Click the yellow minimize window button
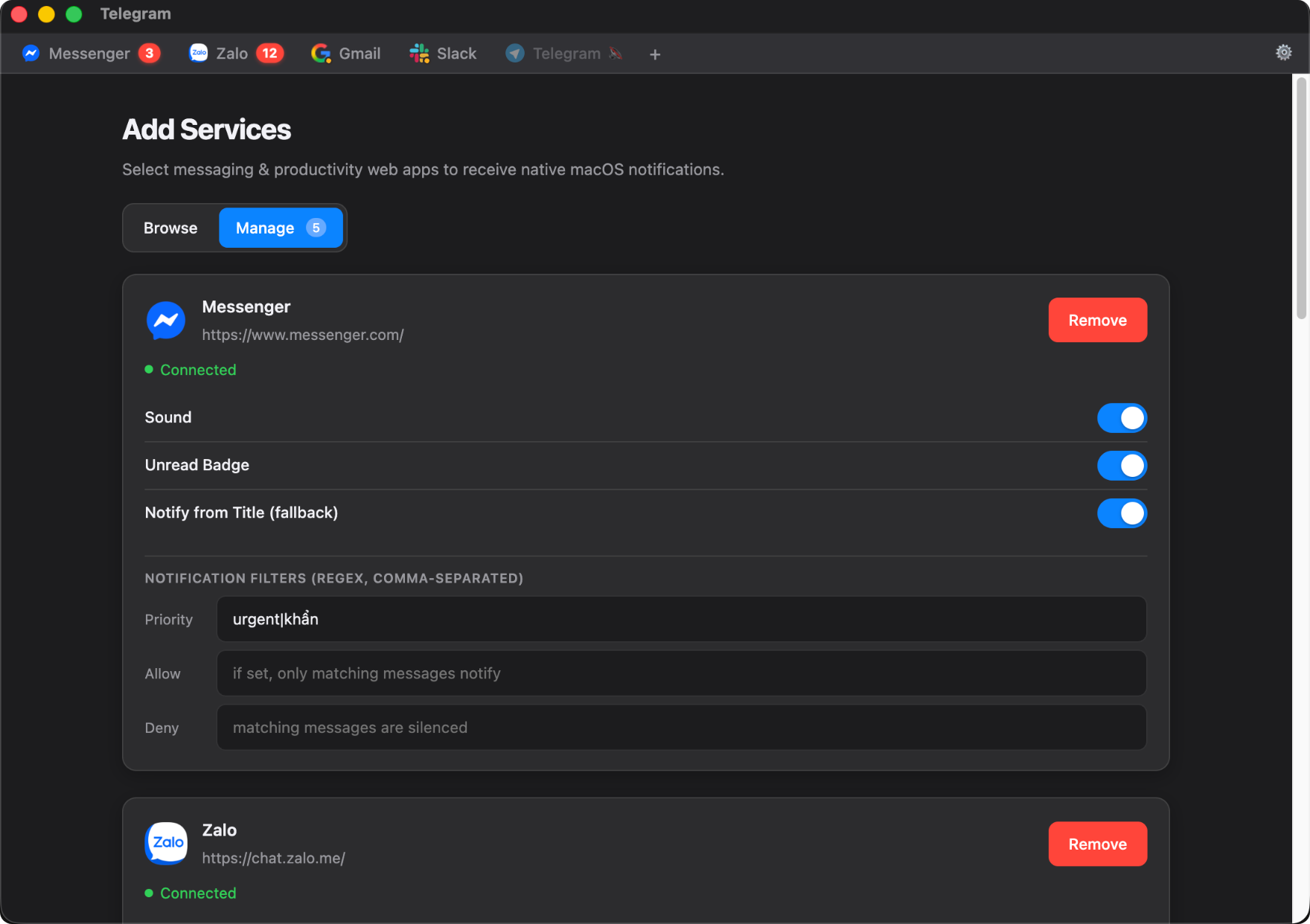This screenshot has width=1310, height=924. point(46,14)
